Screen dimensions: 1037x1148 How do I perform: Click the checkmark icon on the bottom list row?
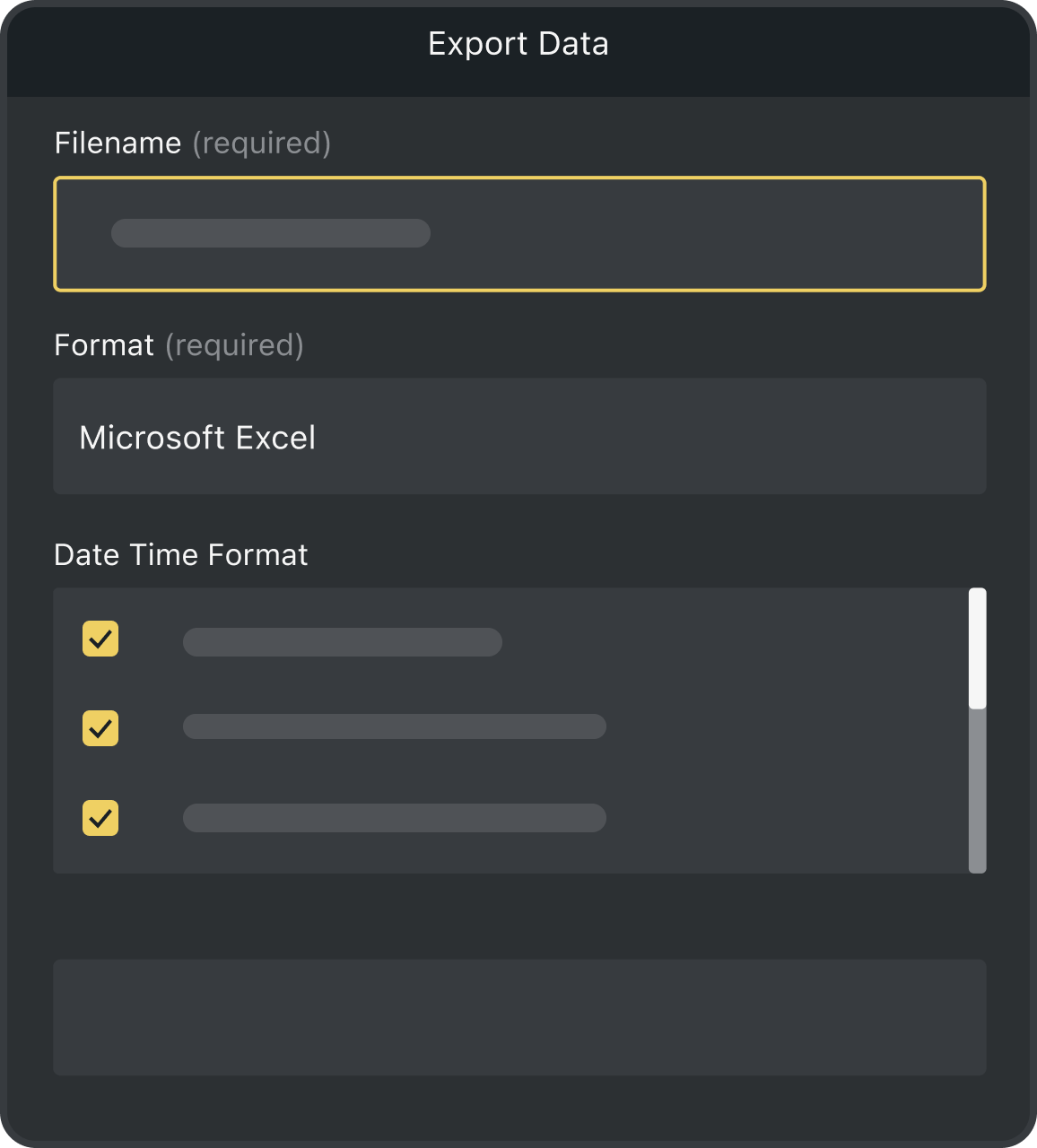pyautogui.click(x=100, y=818)
